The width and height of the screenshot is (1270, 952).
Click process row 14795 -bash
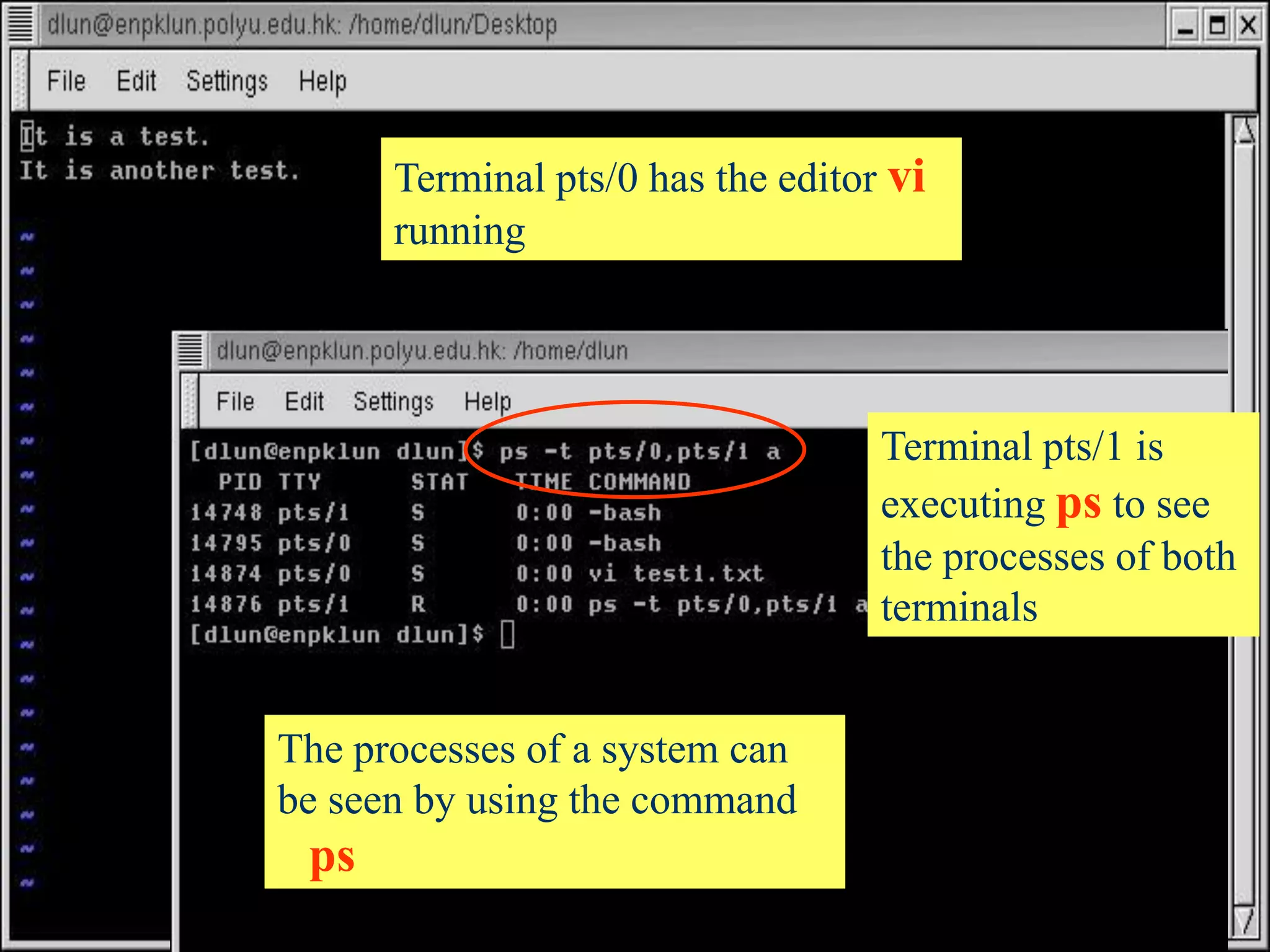click(425, 543)
